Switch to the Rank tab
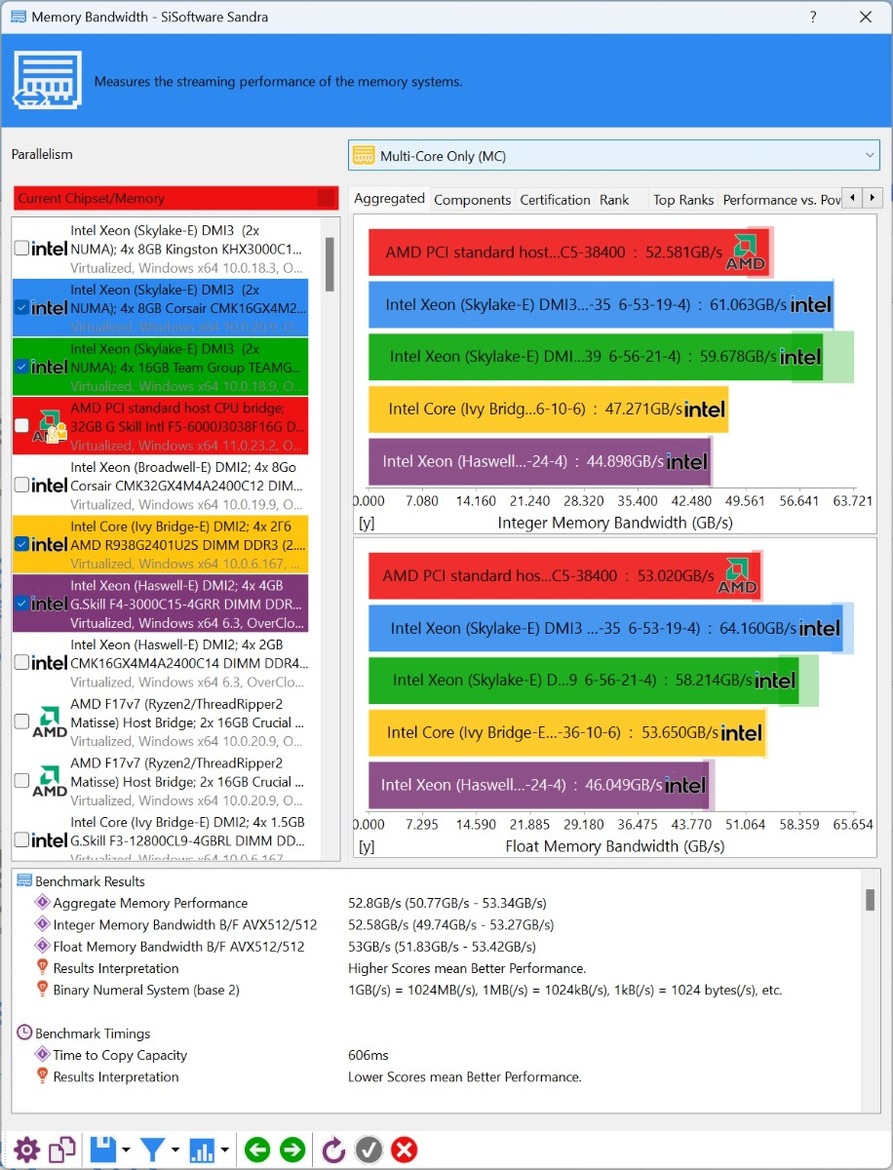Image resolution: width=893 pixels, height=1170 pixels. coord(614,199)
